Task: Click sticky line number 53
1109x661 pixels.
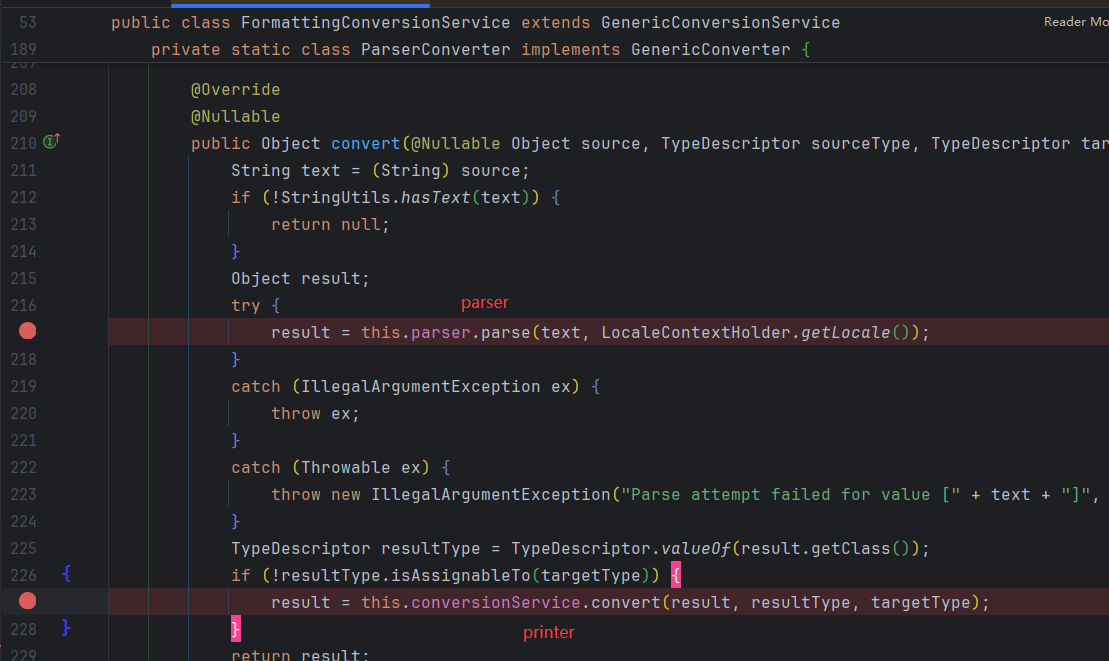Action: click(28, 23)
